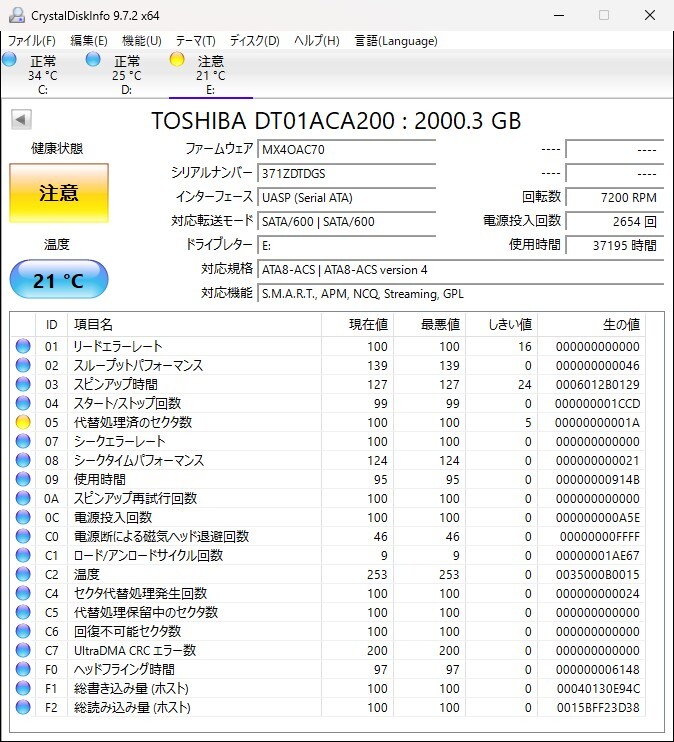Select the スループットパフォーマンス row text
674x742 pixels.
click(138, 365)
